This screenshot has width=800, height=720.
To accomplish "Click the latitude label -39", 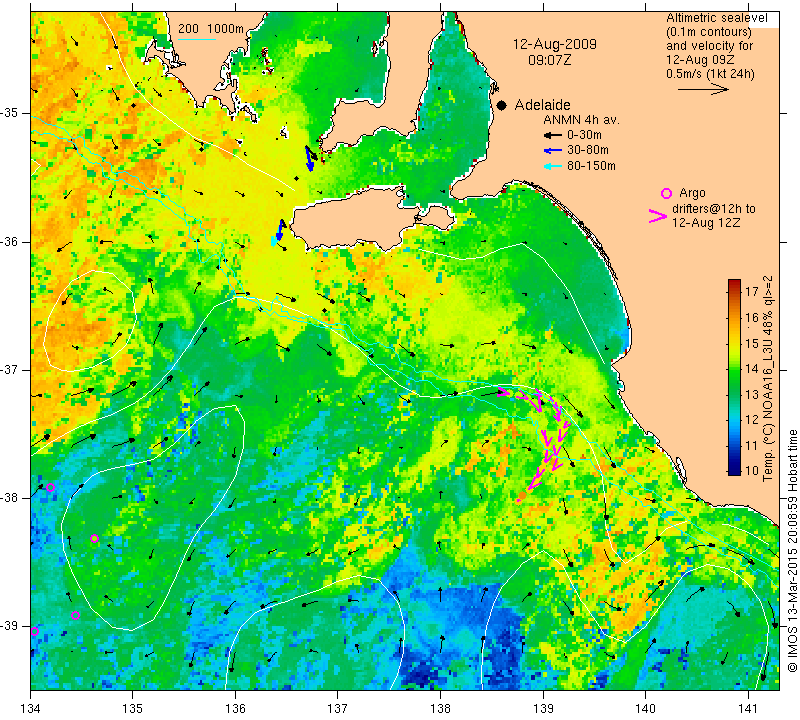I will (10, 626).
